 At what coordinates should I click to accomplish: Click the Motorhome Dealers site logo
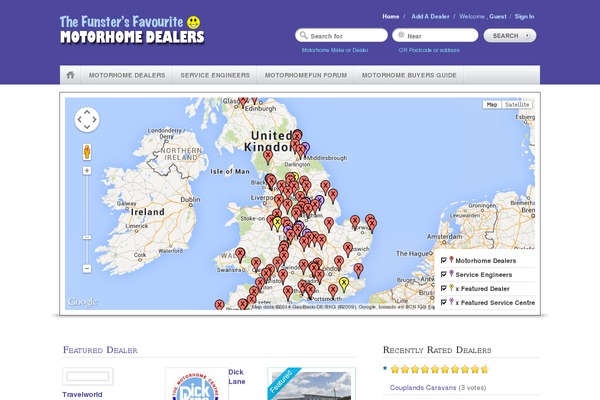pyautogui.click(x=132, y=30)
